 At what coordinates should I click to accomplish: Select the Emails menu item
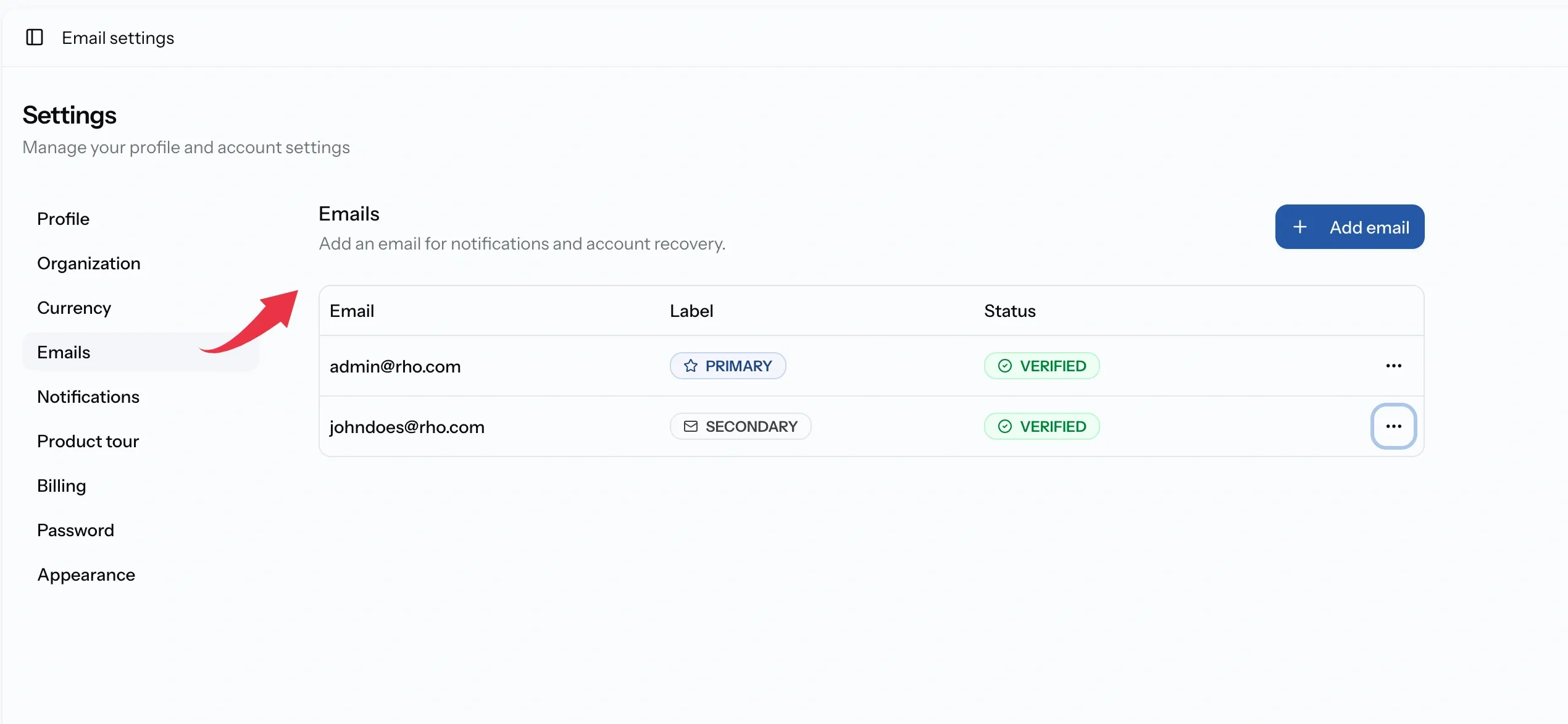click(x=140, y=352)
